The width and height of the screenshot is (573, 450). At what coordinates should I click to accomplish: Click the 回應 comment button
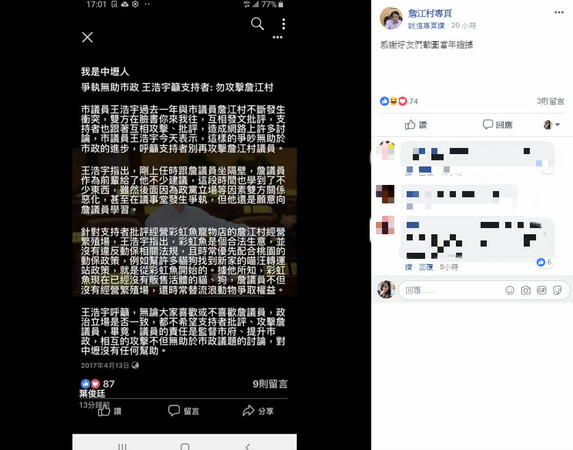pyautogui.click(x=498, y=125)
